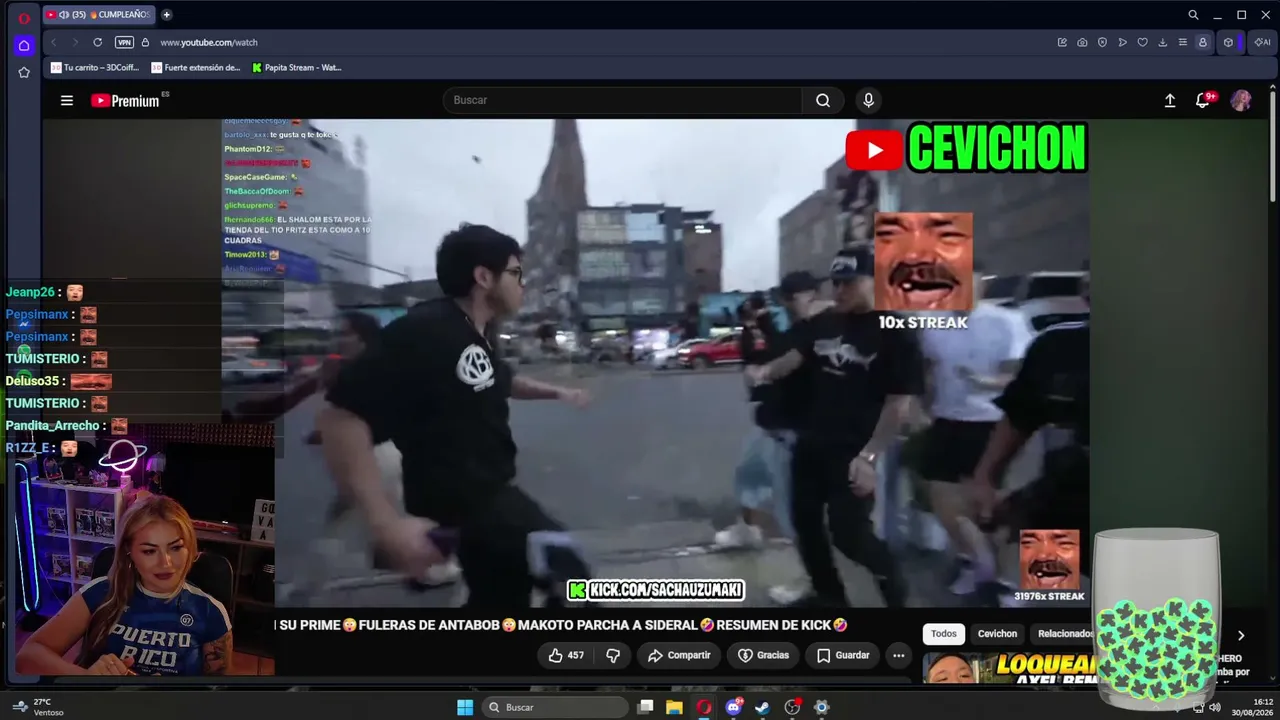Open YouTube create upload button
Image resolution: width=1280 pixels, height=720 pixels.
pos(1170,100)
